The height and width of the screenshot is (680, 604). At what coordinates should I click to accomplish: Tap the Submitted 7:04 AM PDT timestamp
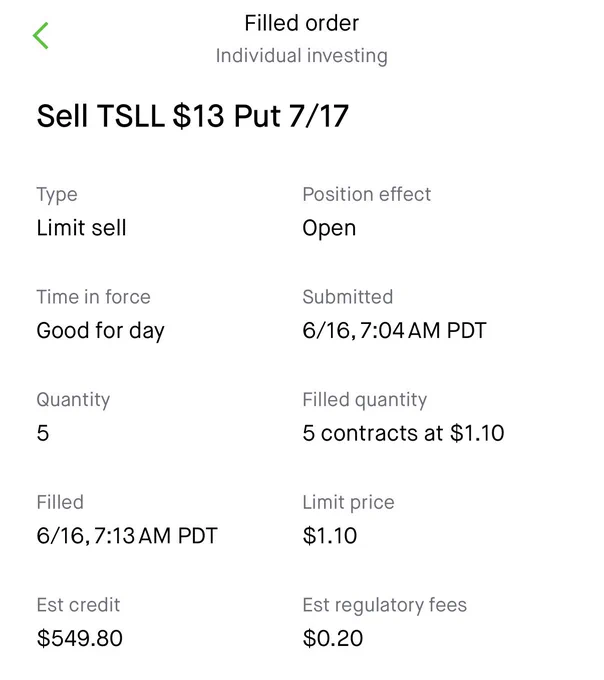pos(395,330)
